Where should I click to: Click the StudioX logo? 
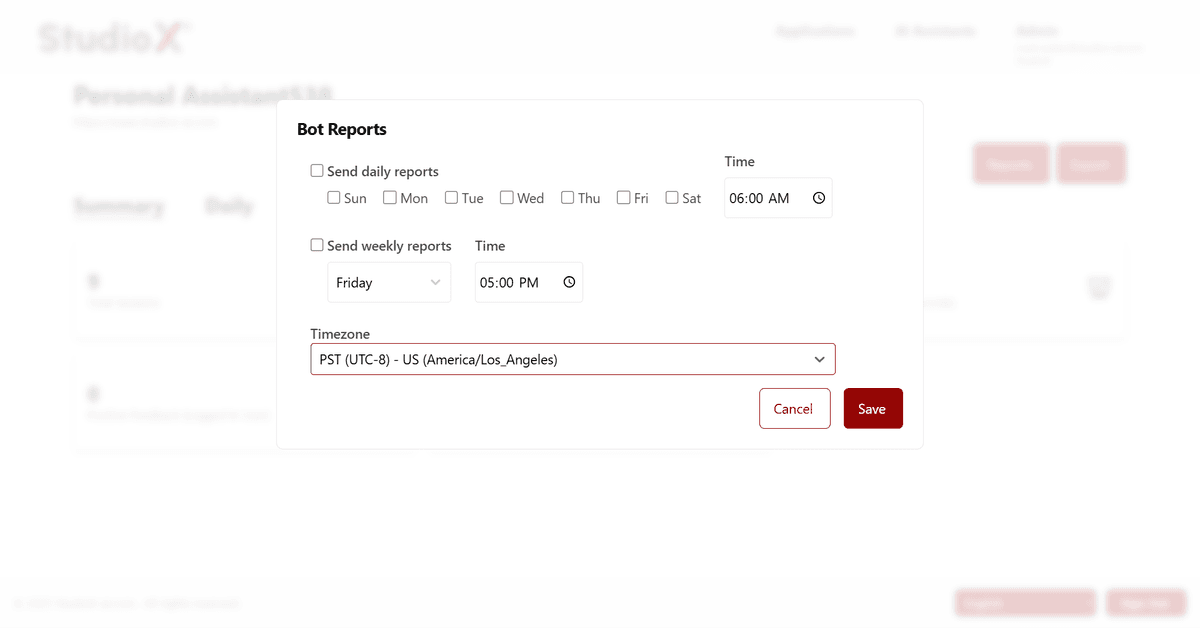point(110,36)
